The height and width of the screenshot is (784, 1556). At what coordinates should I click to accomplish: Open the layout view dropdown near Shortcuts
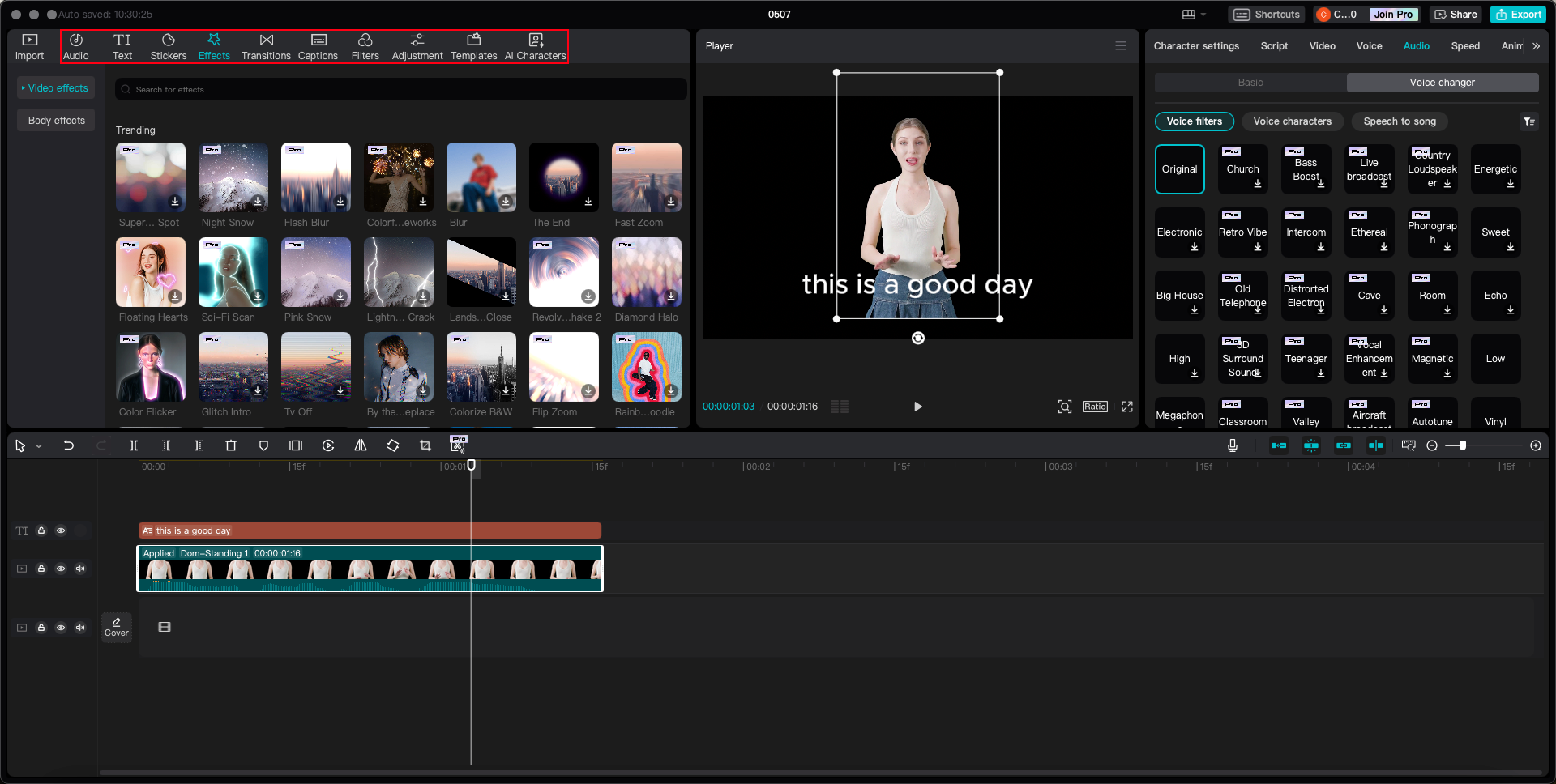pos(1193,14)
